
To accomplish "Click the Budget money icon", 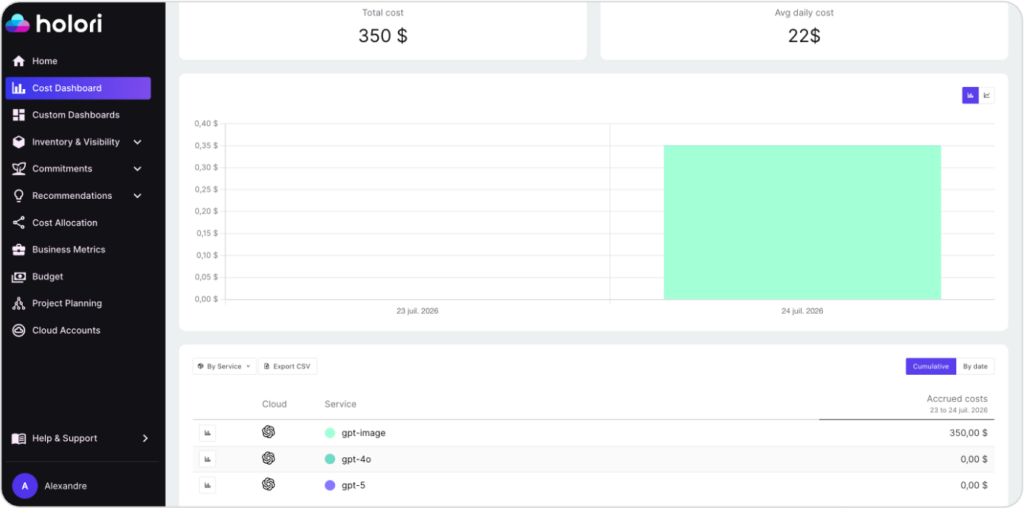I will coord(19,277).
